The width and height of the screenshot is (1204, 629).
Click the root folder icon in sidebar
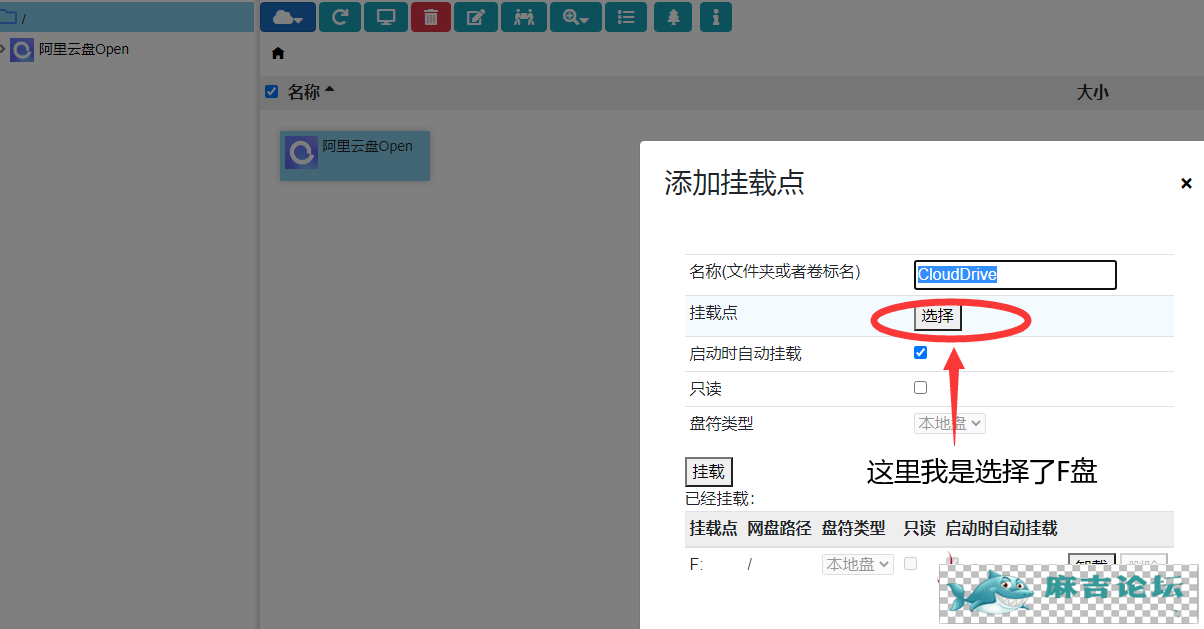(x=8, y=17)
